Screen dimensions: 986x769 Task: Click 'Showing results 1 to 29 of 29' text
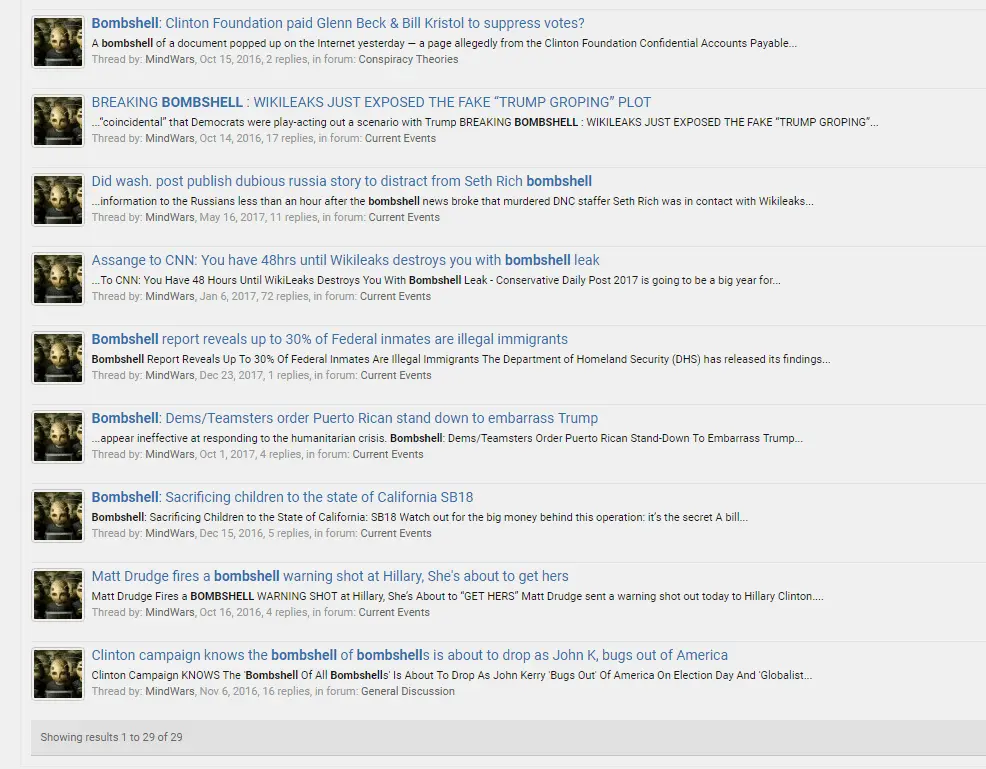coord(111,737)
